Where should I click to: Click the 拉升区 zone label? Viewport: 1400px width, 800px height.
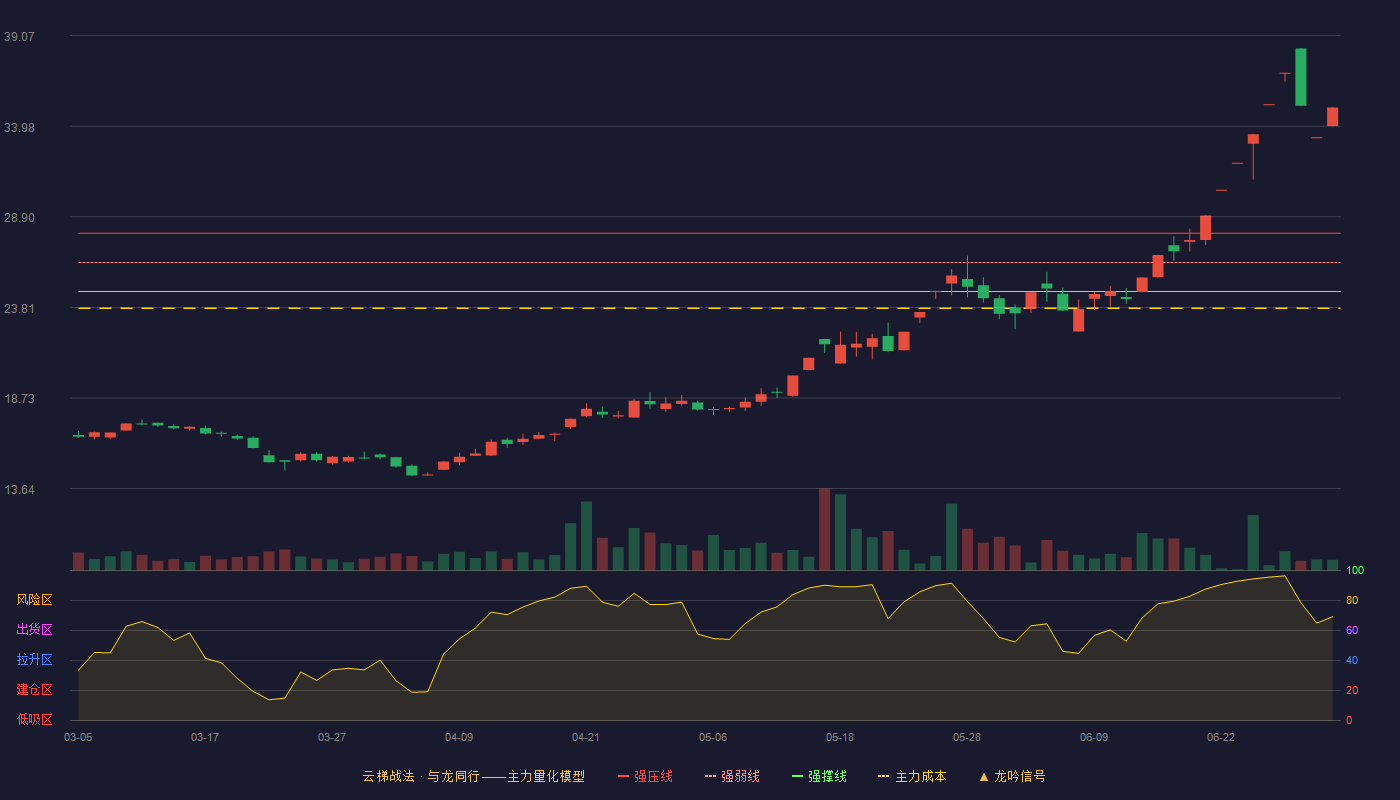(35, 660)
